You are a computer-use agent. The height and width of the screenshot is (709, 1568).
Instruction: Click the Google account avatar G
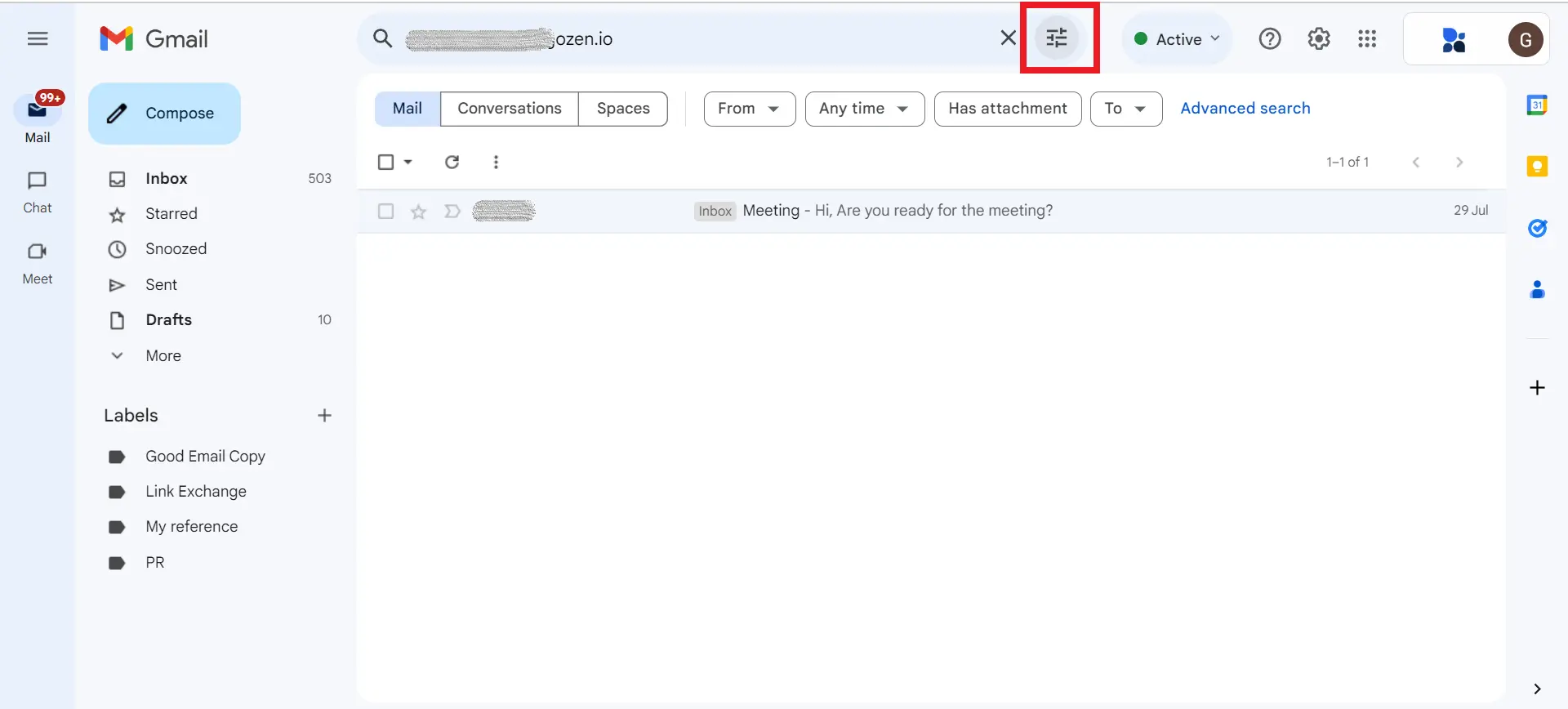click(1525, 39)
